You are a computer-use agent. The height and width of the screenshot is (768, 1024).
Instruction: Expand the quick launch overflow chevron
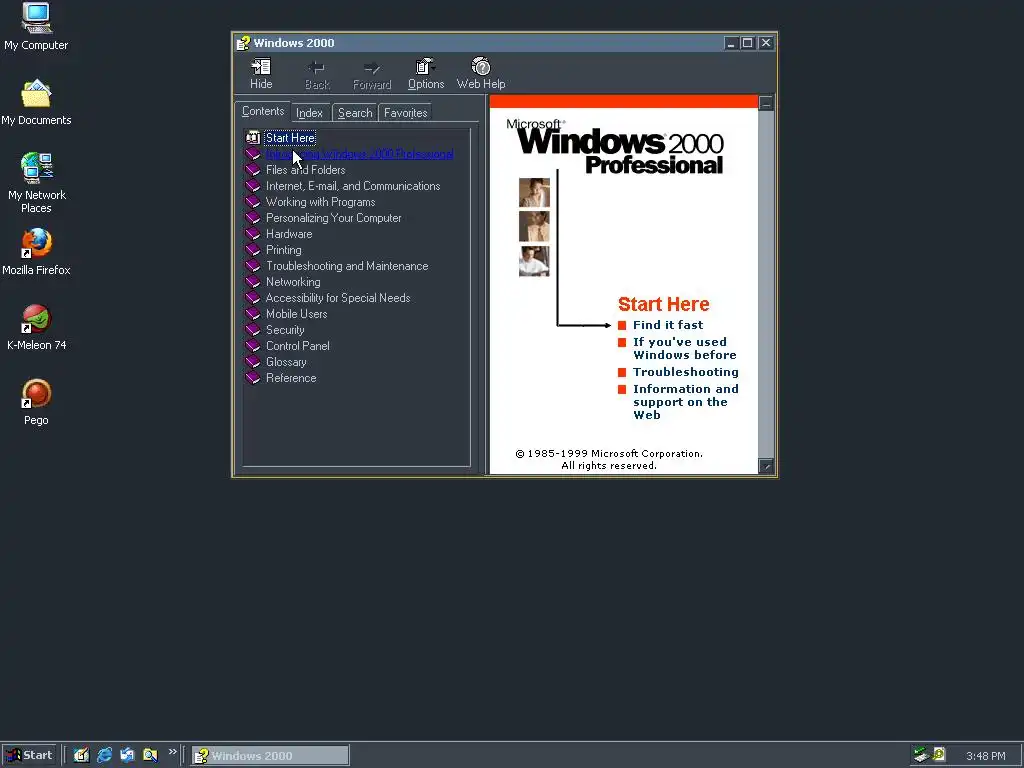click(172, 752)
